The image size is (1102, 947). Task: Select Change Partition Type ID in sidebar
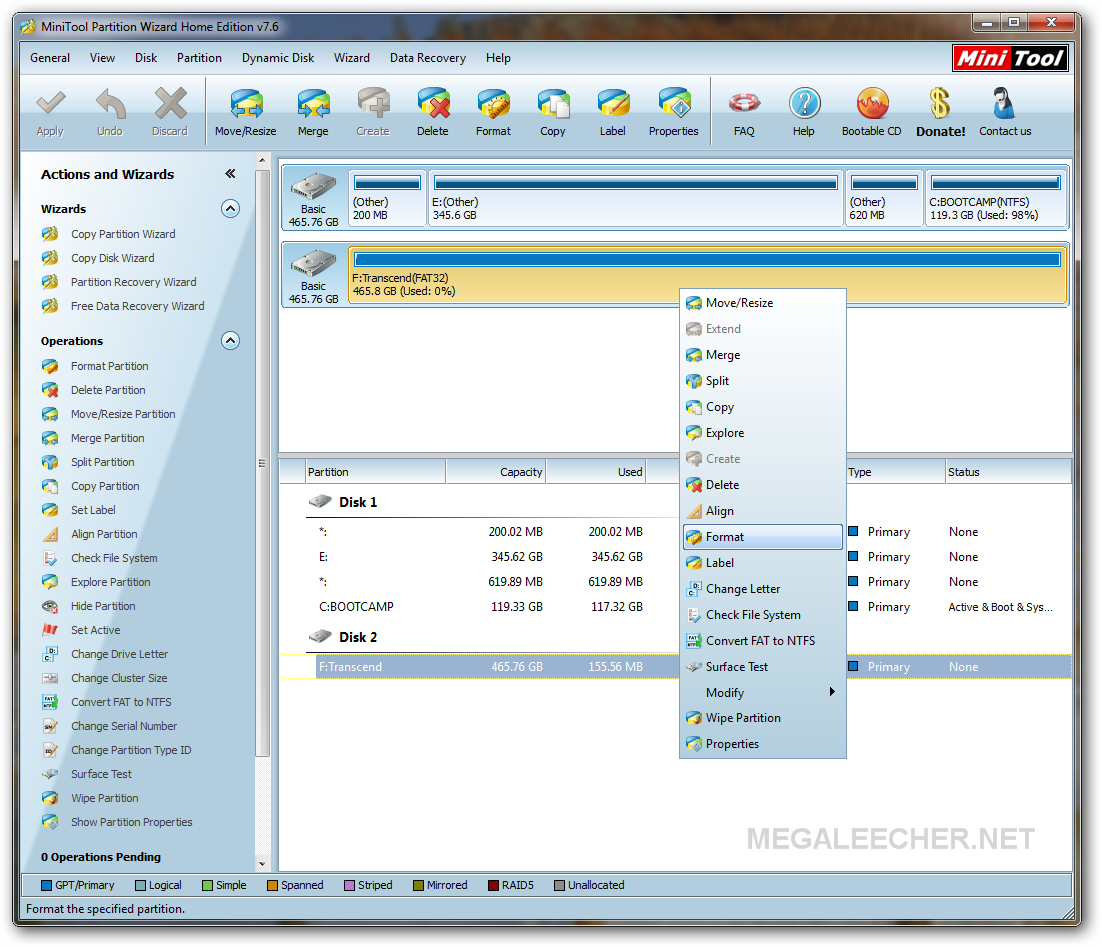tap(131, 750)
